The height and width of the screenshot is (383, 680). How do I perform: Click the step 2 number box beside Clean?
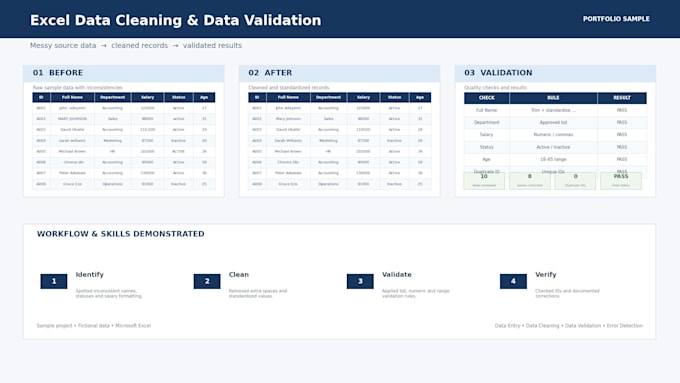pyautogui.click(x=207, y=281)
